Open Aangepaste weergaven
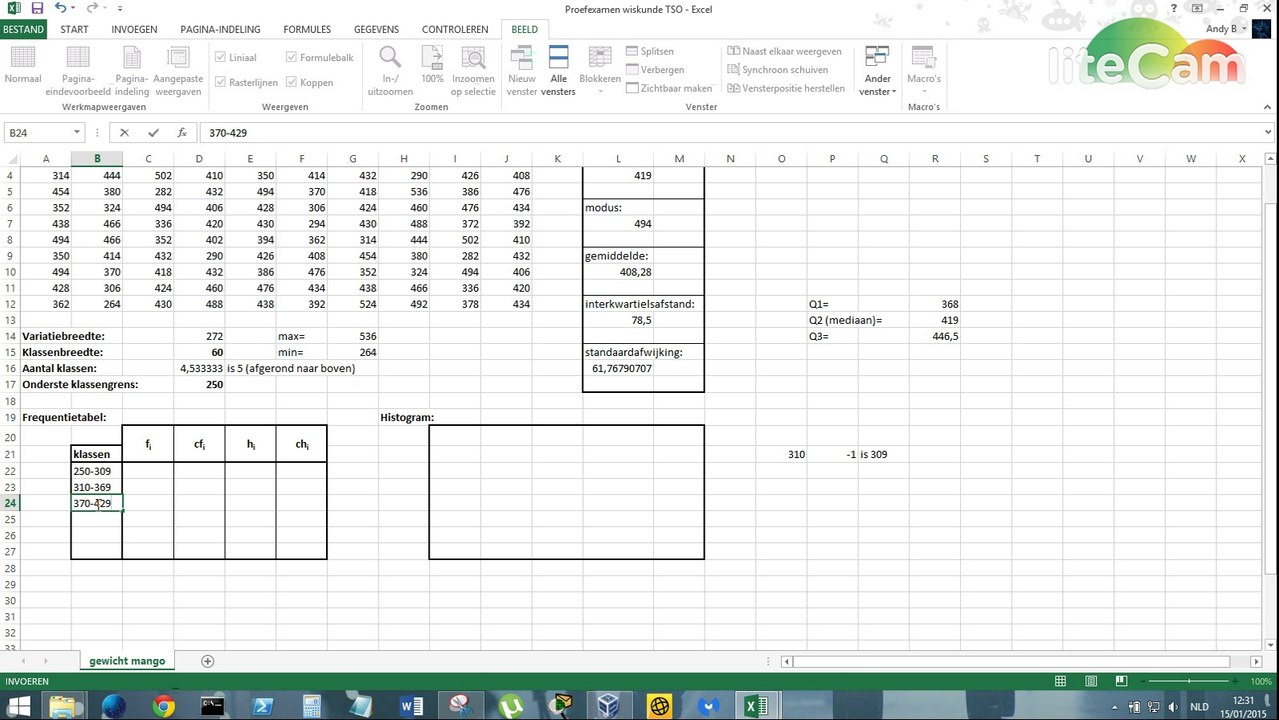 coord(178,70)
